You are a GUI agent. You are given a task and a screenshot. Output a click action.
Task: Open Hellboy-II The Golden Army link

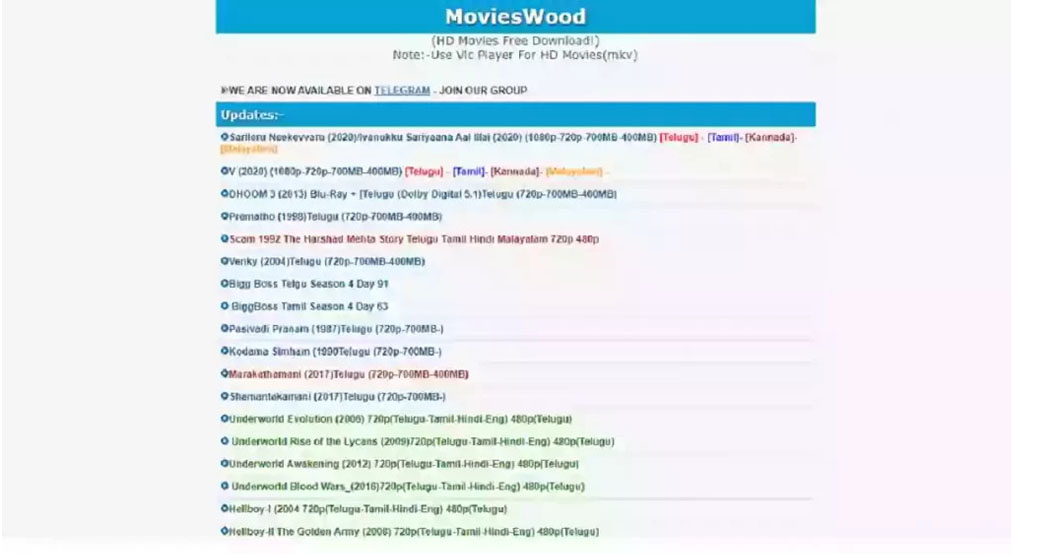click(414, 532)
